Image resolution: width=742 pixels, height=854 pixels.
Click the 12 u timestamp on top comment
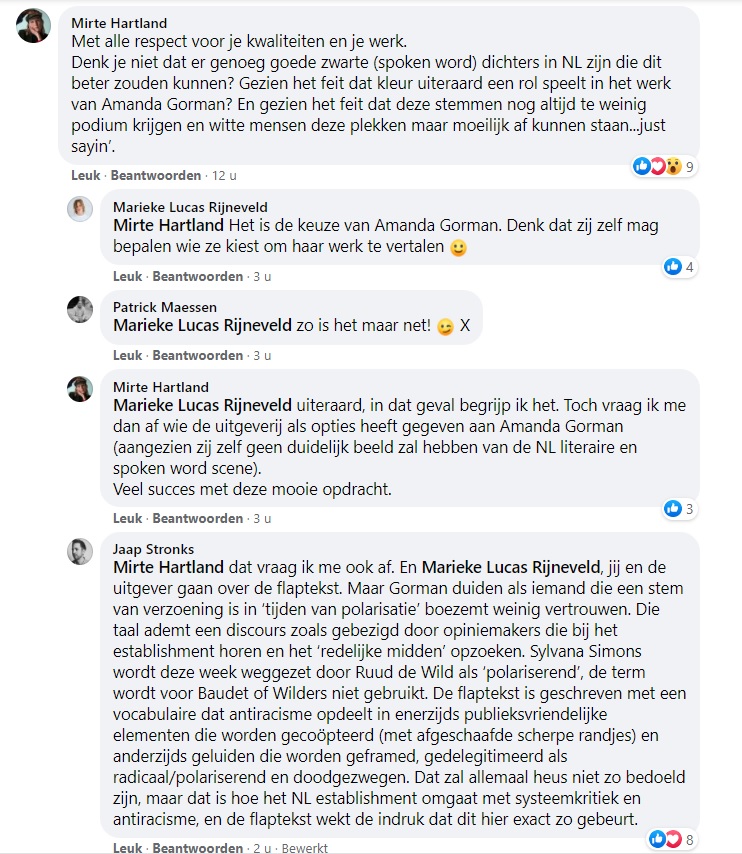click(x=224, y=175)
